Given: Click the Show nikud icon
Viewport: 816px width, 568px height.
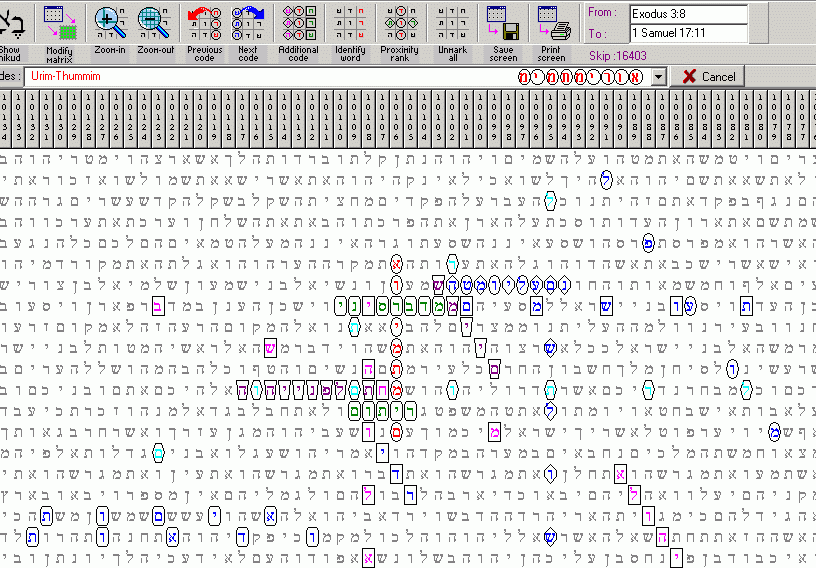Looking at the screenshot, I should pyautogui.click(x=12, y=23).
